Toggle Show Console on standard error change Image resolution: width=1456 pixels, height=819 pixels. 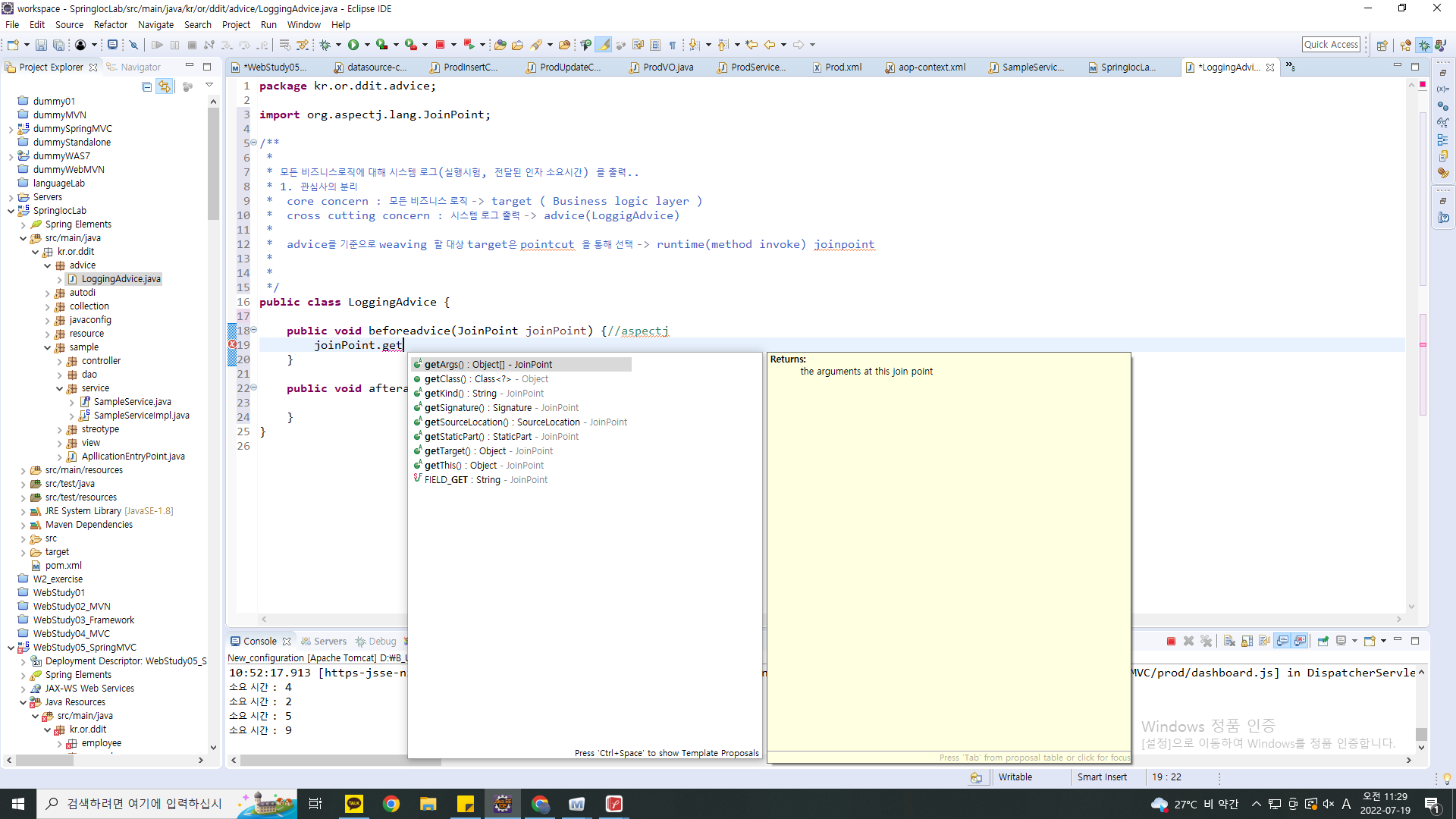[x=1301, y=642]
